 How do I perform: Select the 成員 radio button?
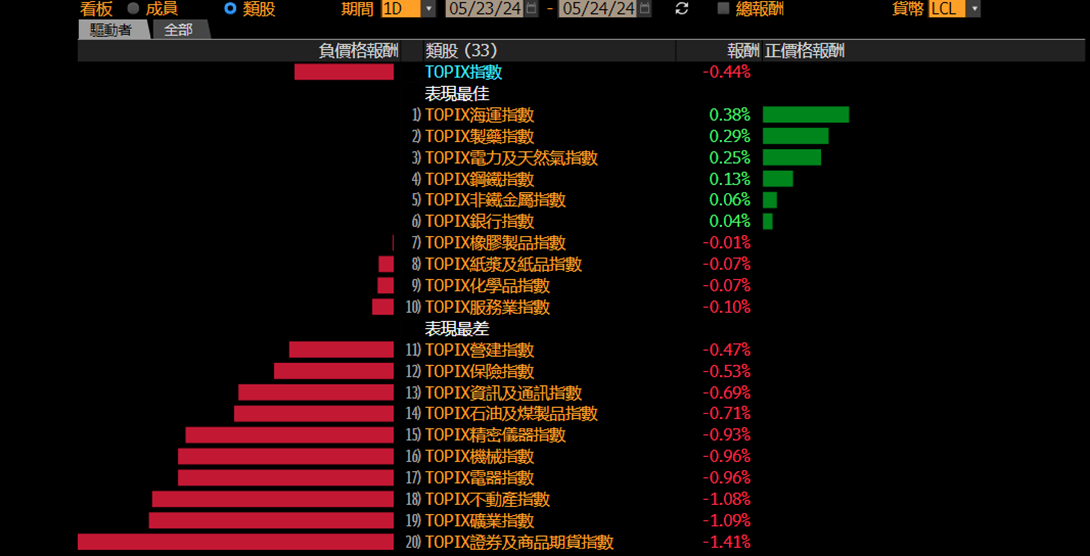pos(133,9)
